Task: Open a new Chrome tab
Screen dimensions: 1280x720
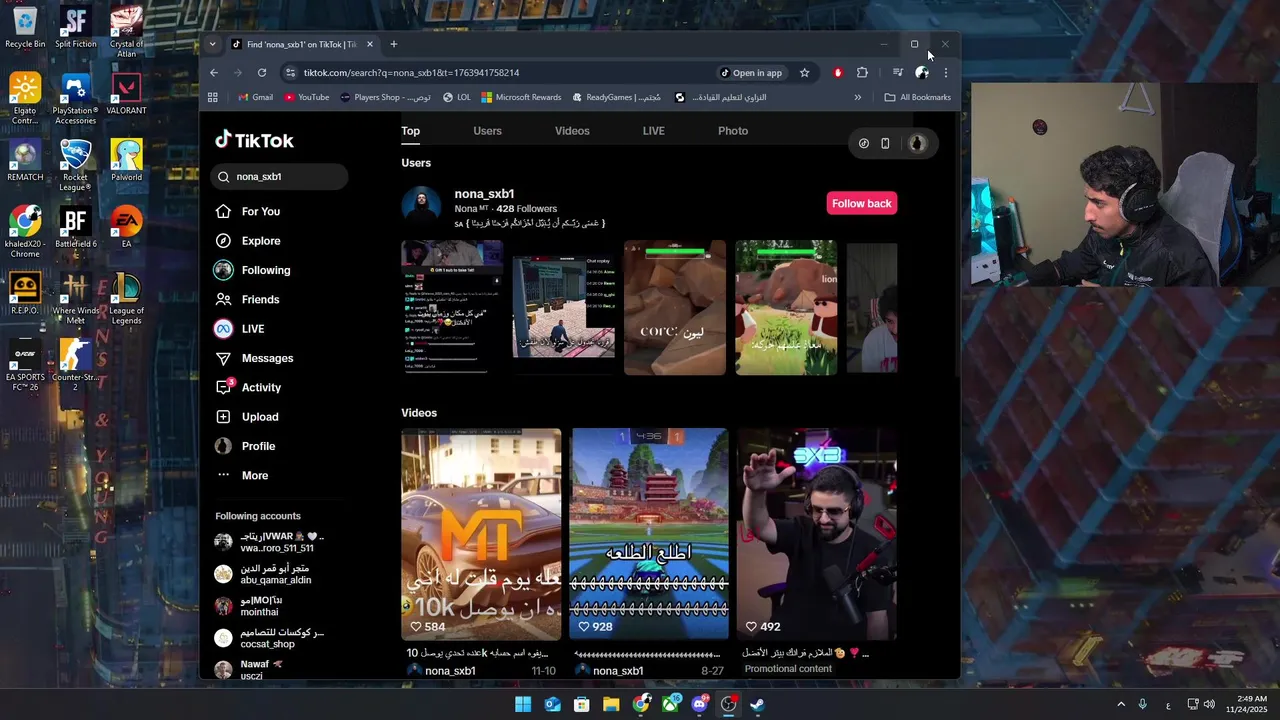Action: coord(394,44)
